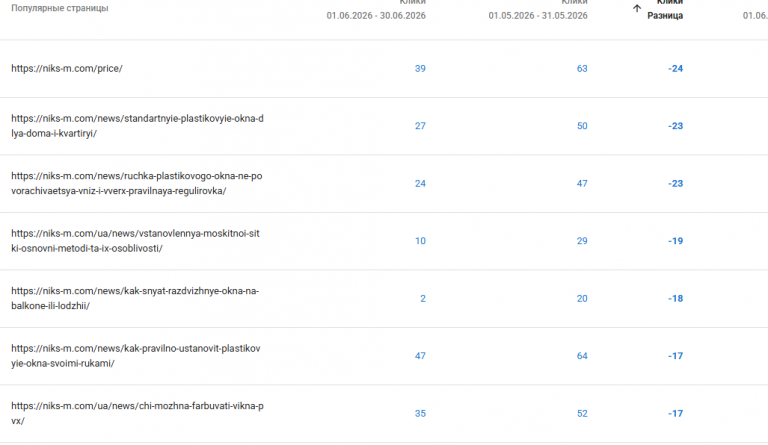Click the 01.06.2026 - 30.06.2026 date header
Image resolution: width=768 pixels, height=445 pixels.
[x=376, y=16]
